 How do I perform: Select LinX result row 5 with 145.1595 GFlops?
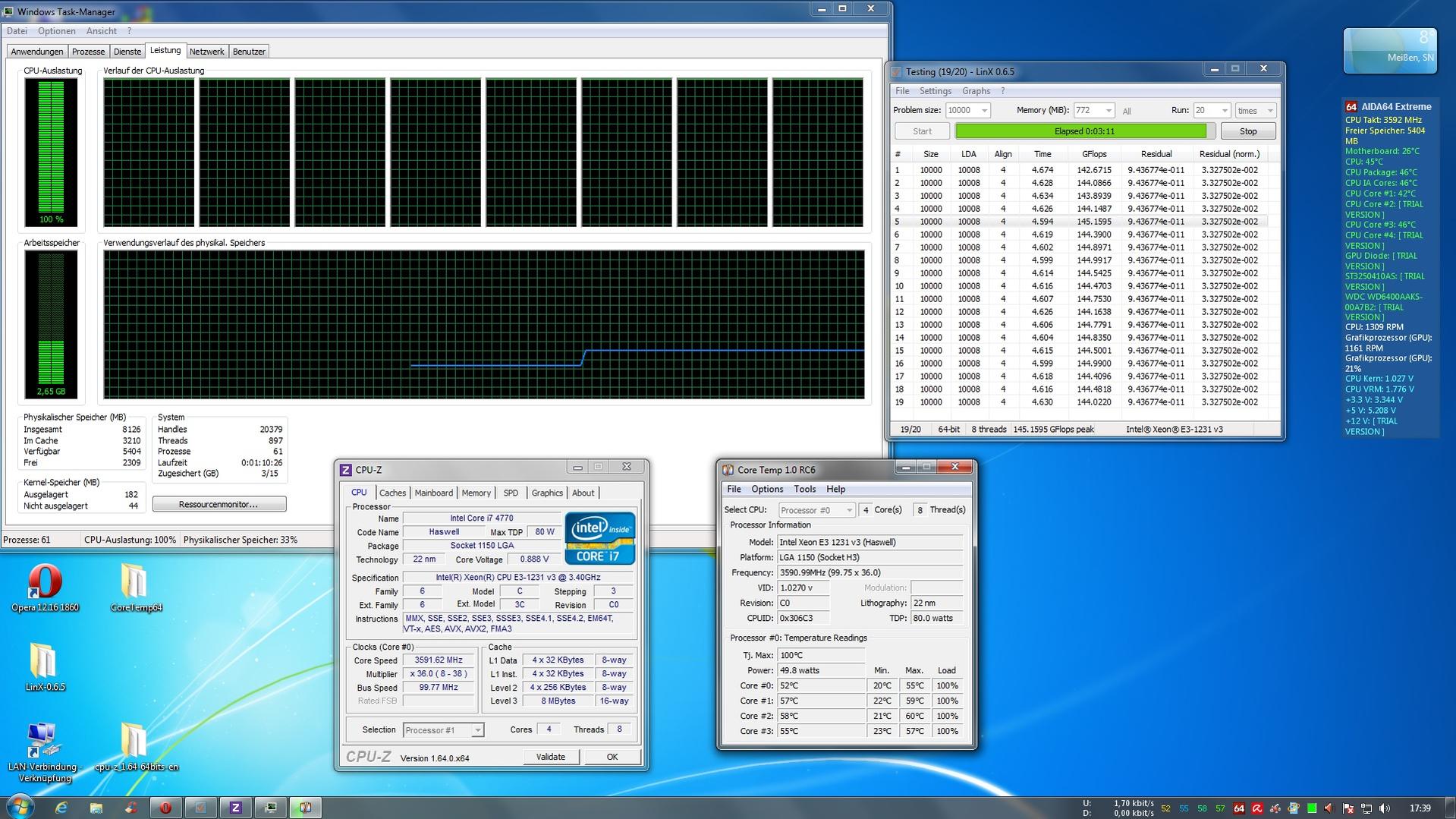point(1080,222)
